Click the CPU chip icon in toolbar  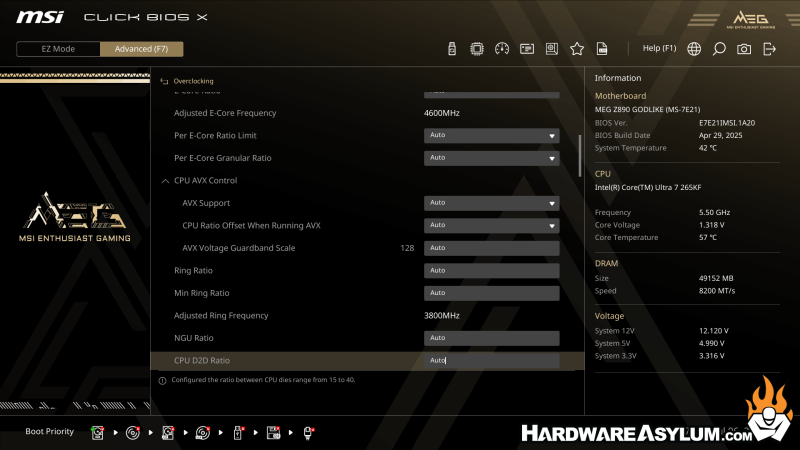point(477,49)
